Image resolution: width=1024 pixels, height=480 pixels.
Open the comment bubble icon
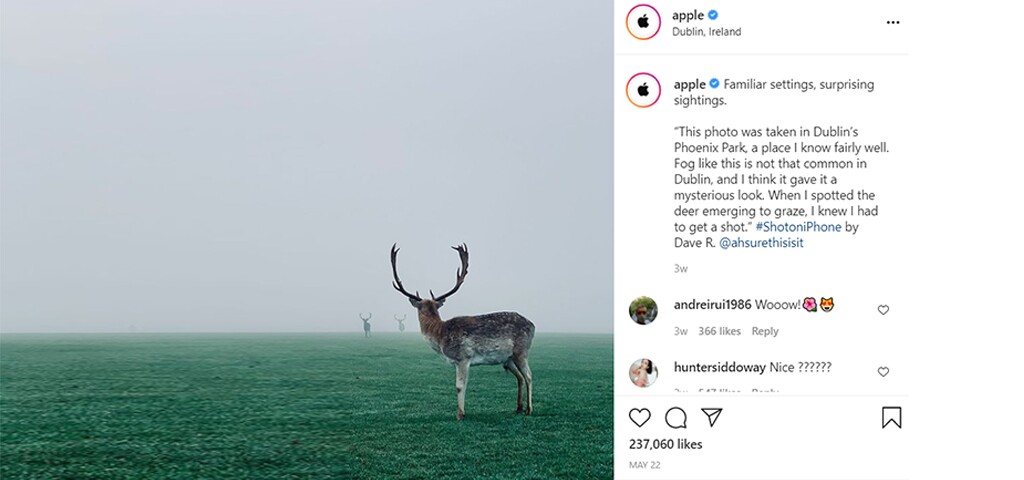[676, 417]
